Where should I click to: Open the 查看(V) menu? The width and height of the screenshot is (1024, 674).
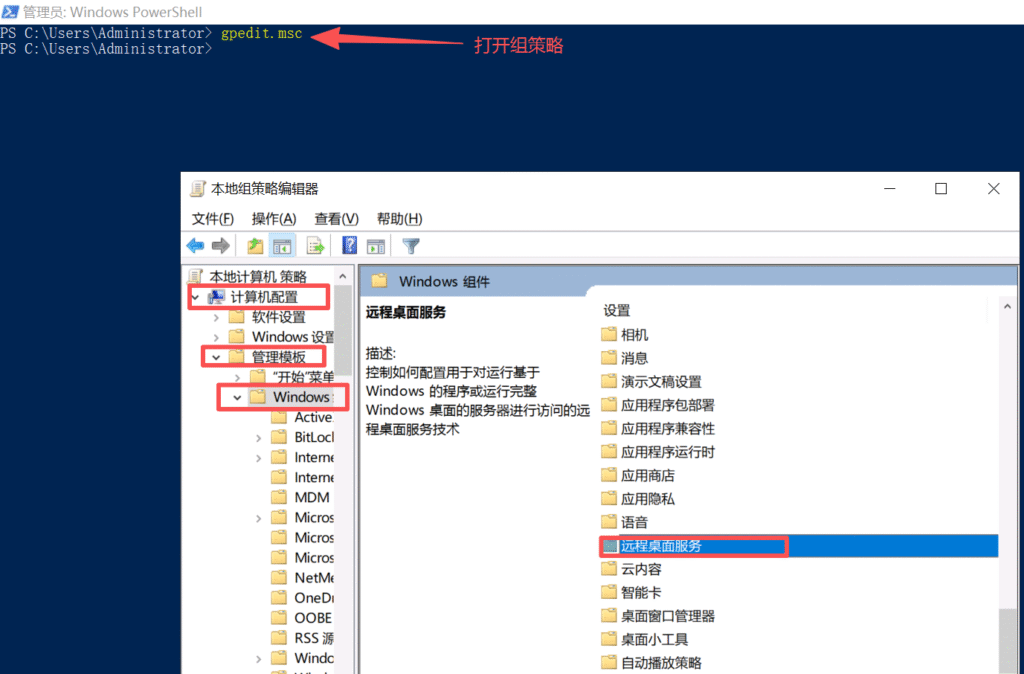(336, 219)
